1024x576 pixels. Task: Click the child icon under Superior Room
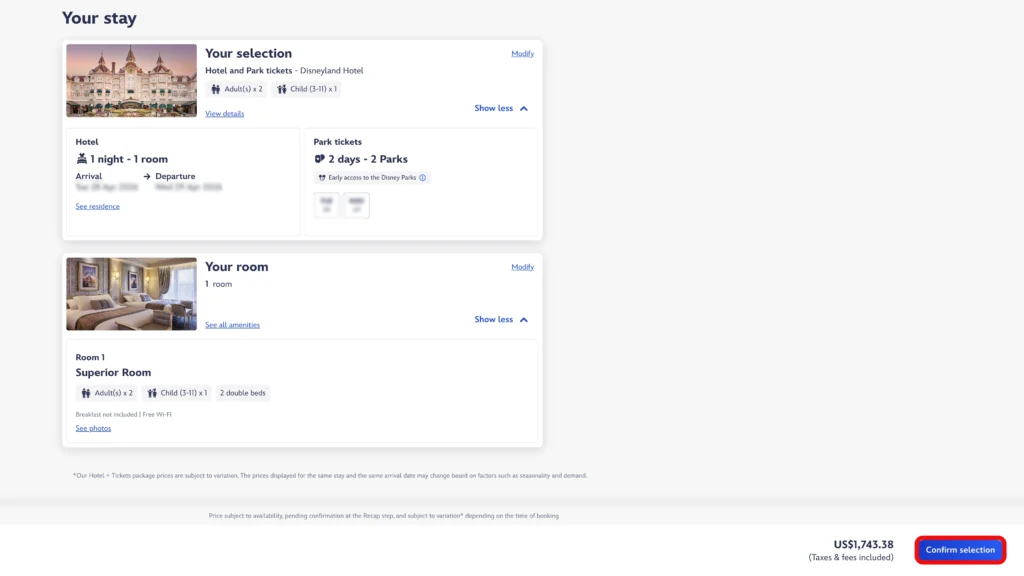coord(152,393)
